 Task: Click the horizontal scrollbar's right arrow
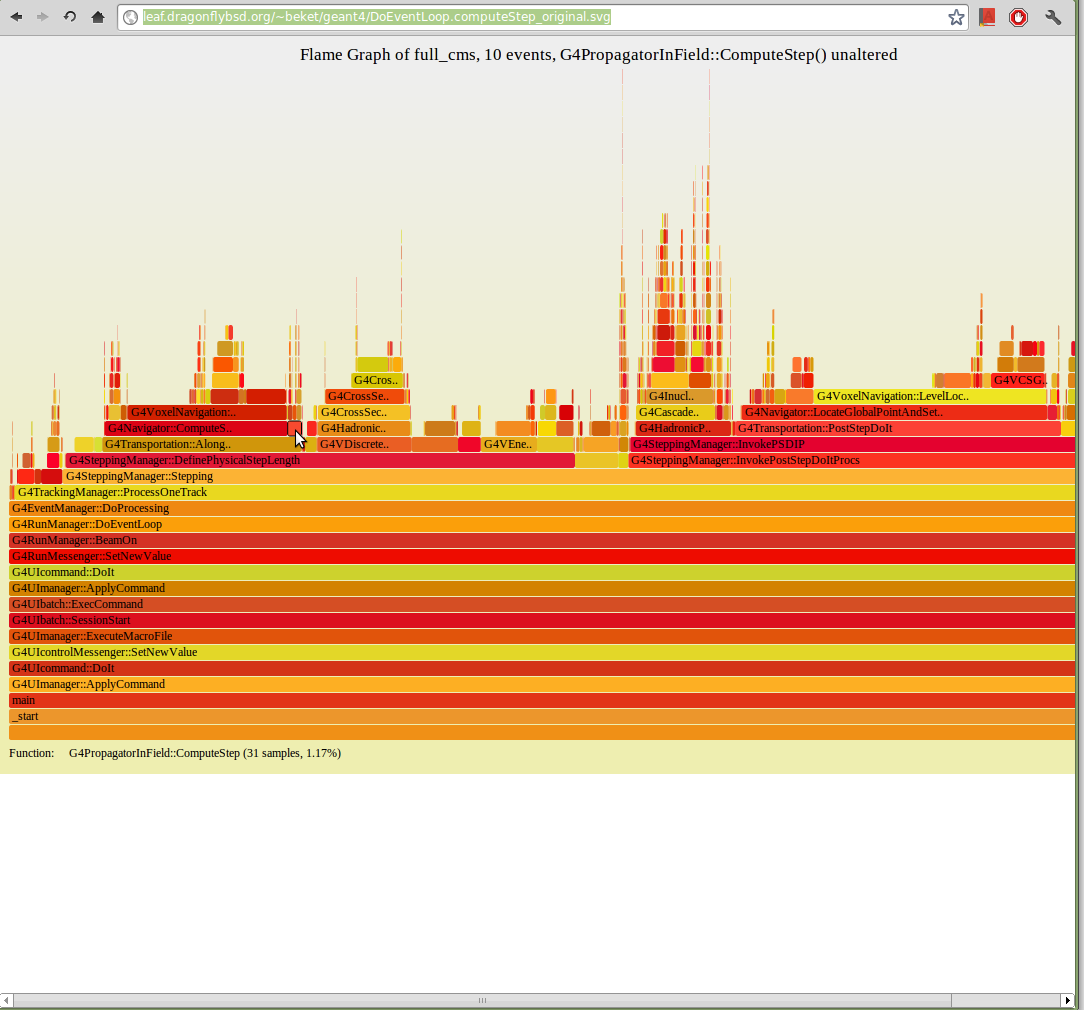click(1066, 1000)
